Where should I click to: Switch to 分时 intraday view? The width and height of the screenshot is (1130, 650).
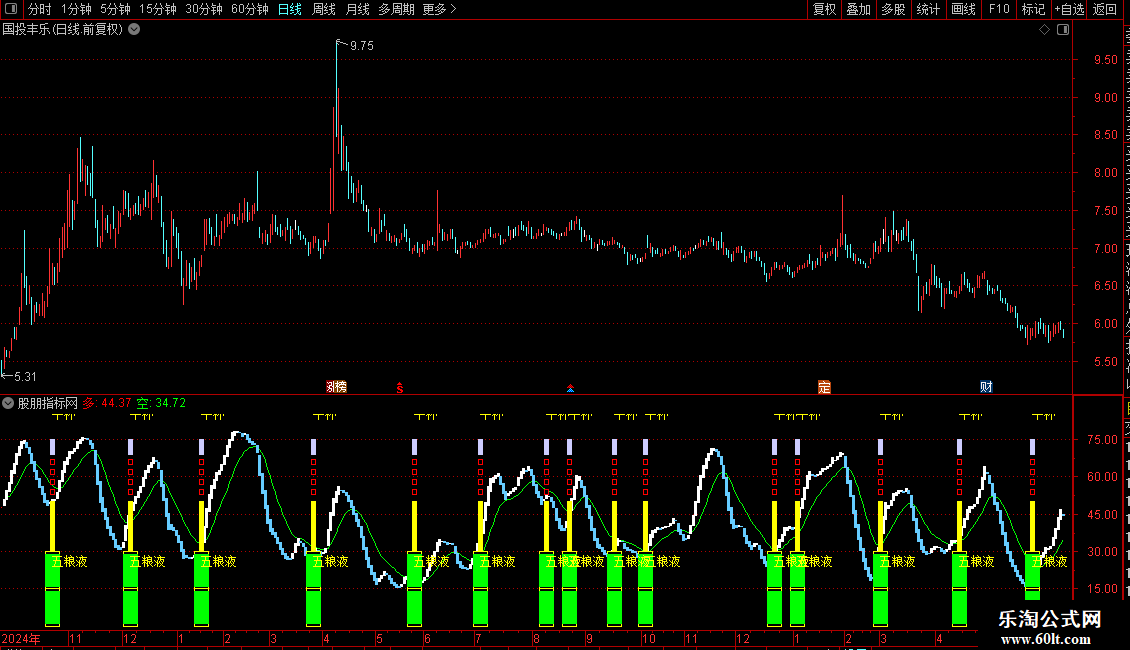coord(40,9)
